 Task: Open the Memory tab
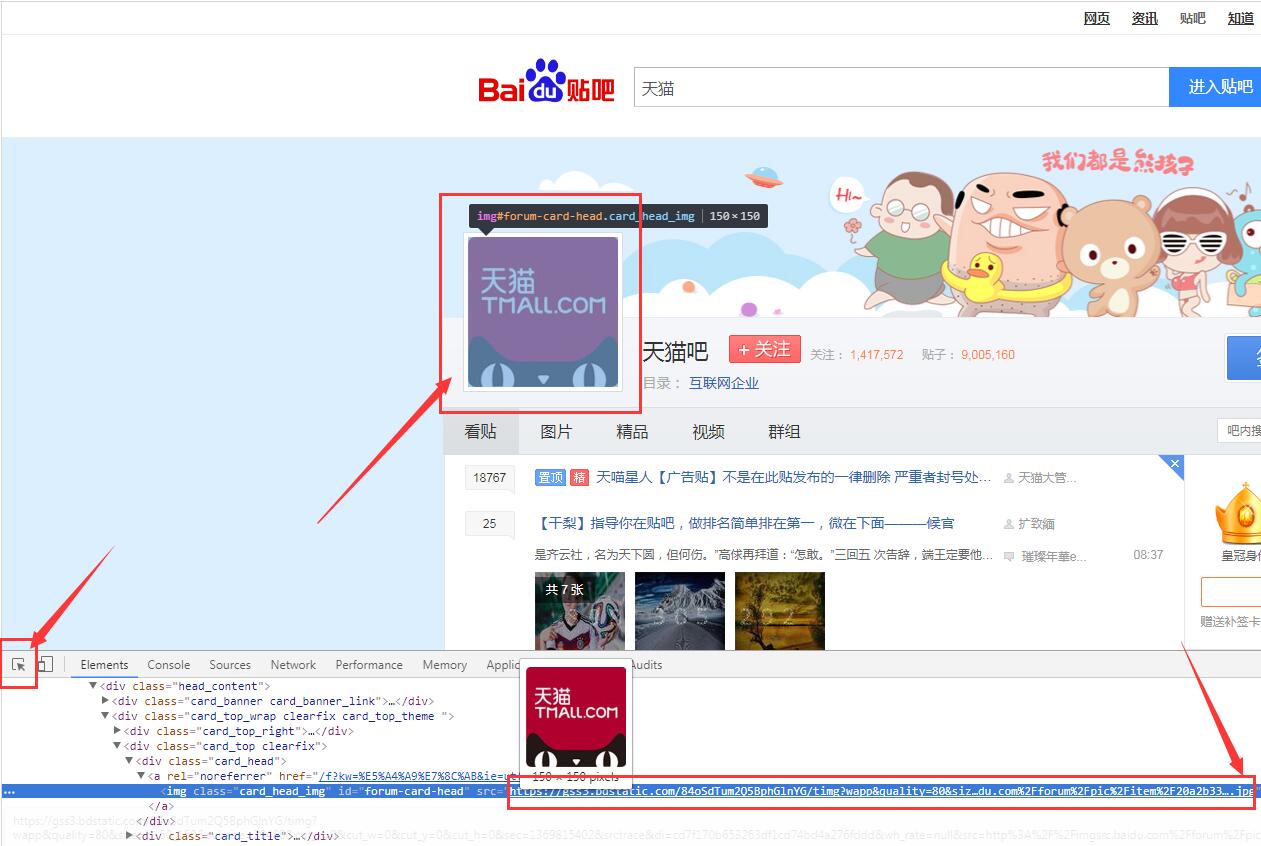445,665
